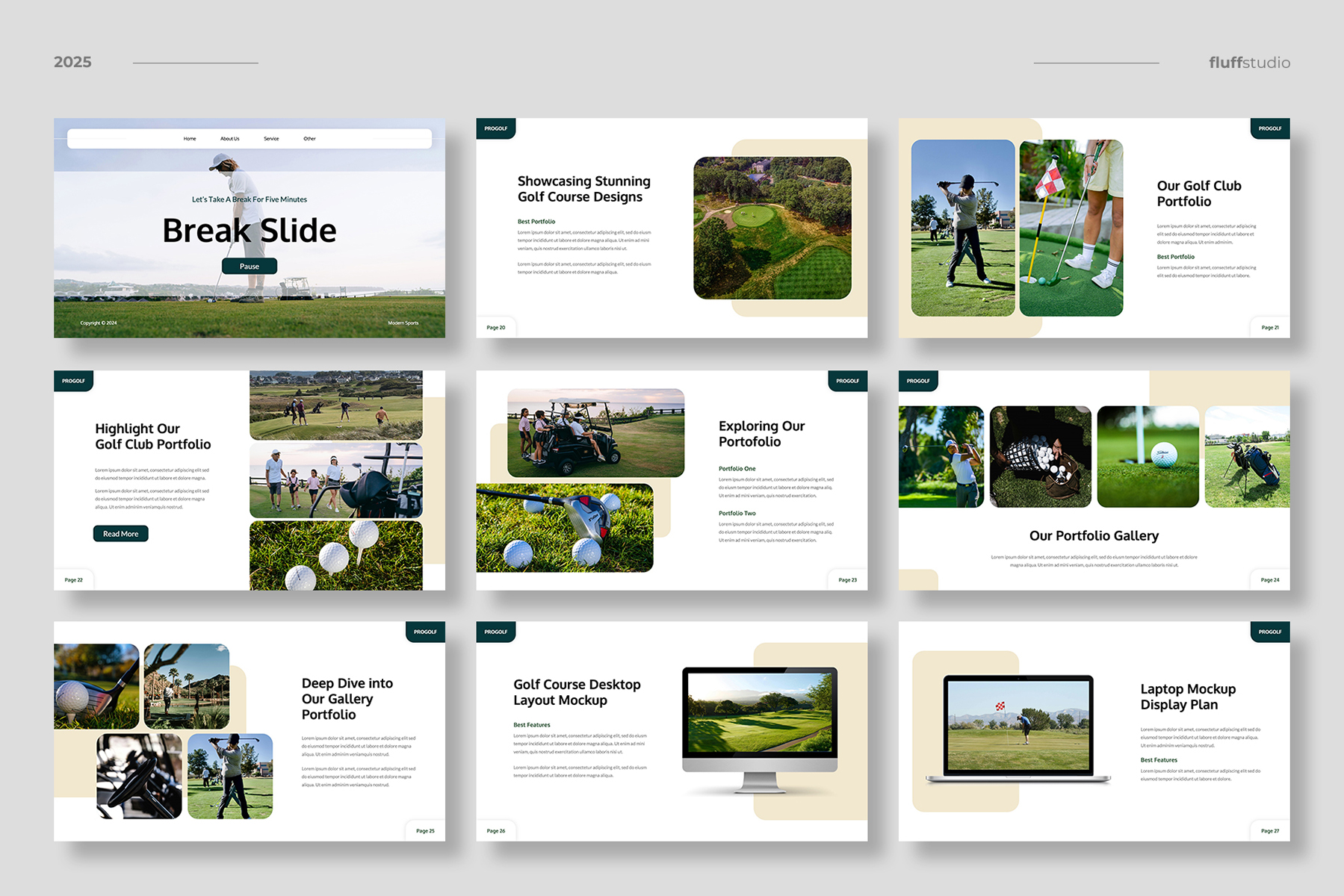Select the laptop mockup image
This screenshot has width=1344, height=896.
pyautogui.click(x=1018, y=728)
